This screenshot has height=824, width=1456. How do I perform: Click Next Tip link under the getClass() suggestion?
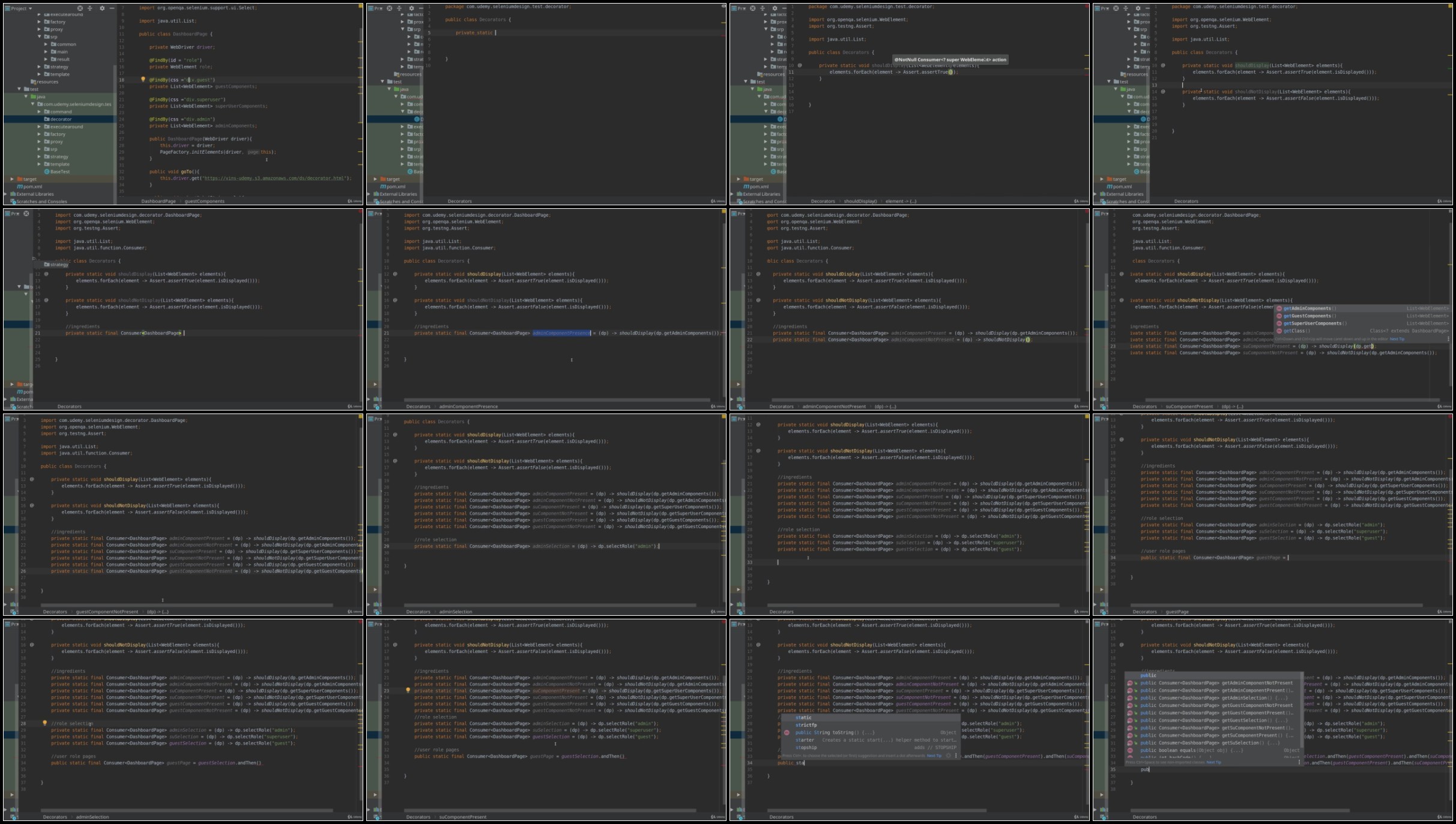(1397, 339)
